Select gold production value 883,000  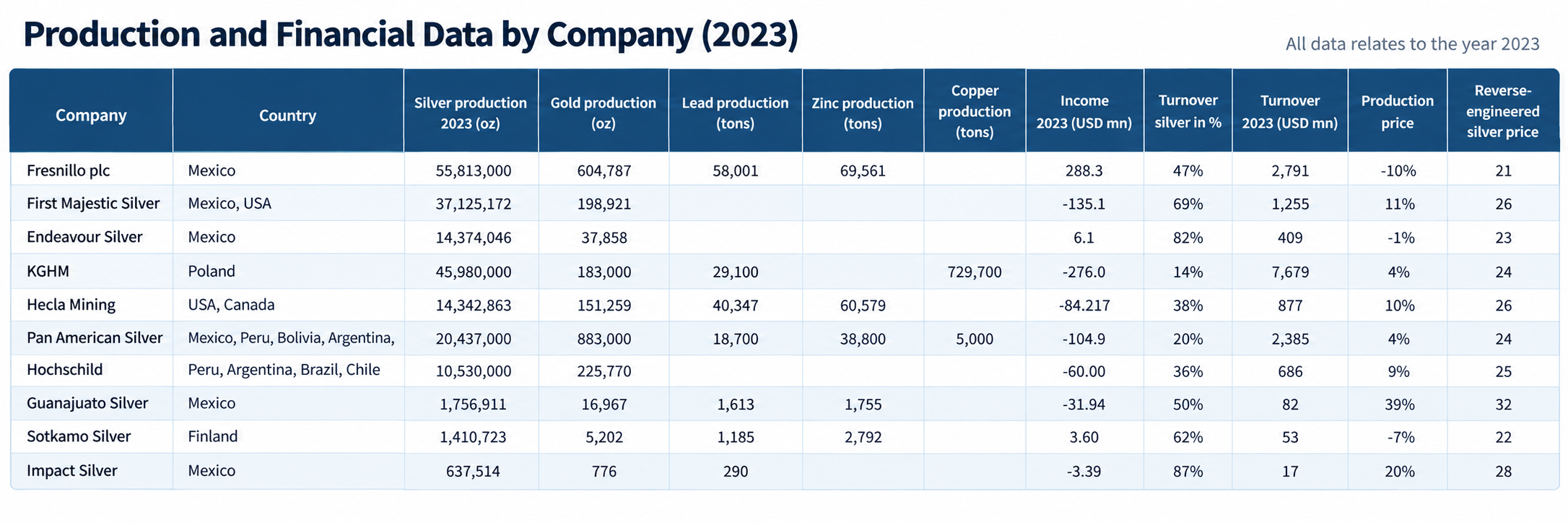pos(604,339)
